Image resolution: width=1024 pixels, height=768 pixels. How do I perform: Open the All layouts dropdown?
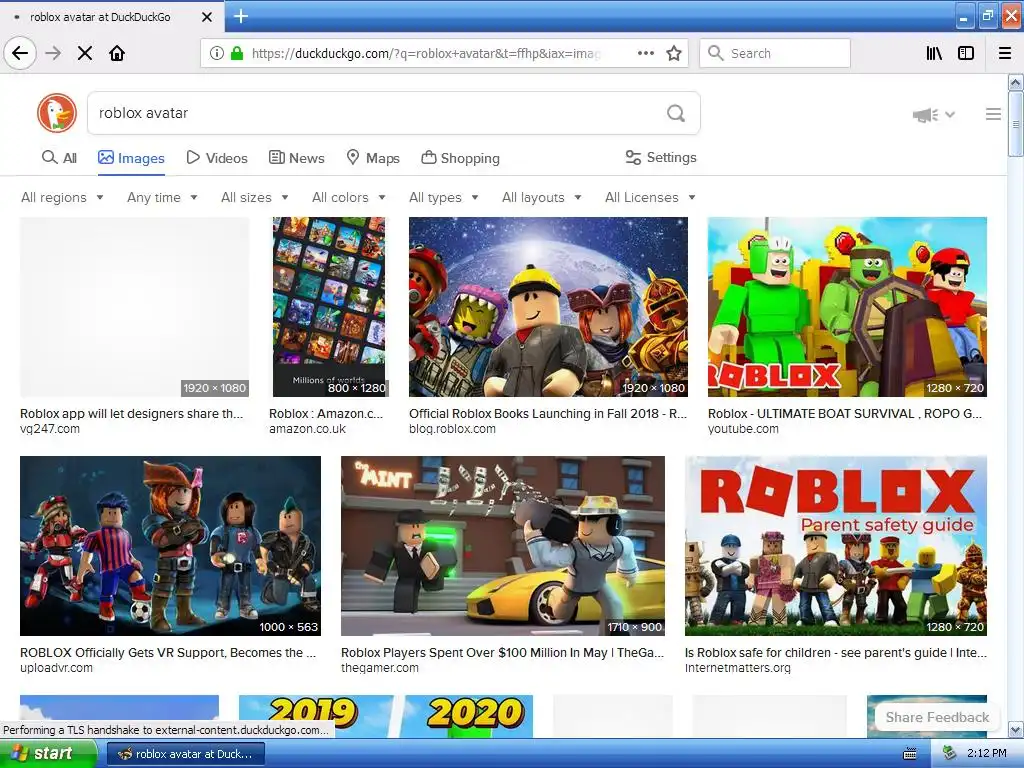tap(541, 197)
